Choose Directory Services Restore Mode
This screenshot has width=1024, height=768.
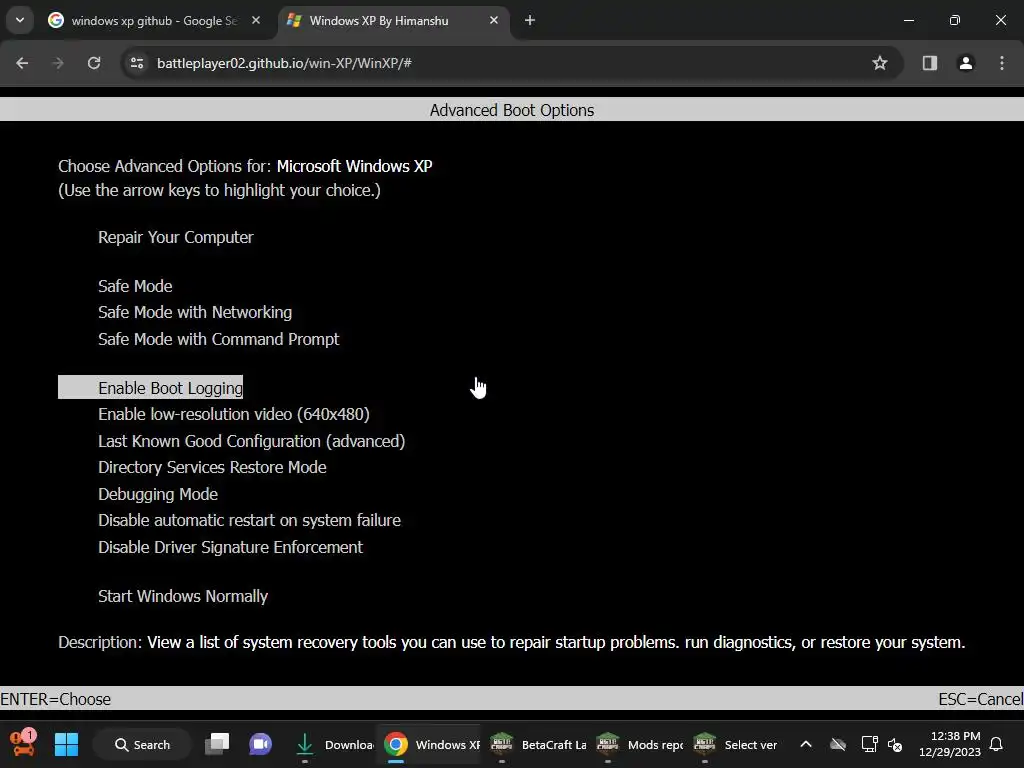pyautogui.click(x=212, y=467)
